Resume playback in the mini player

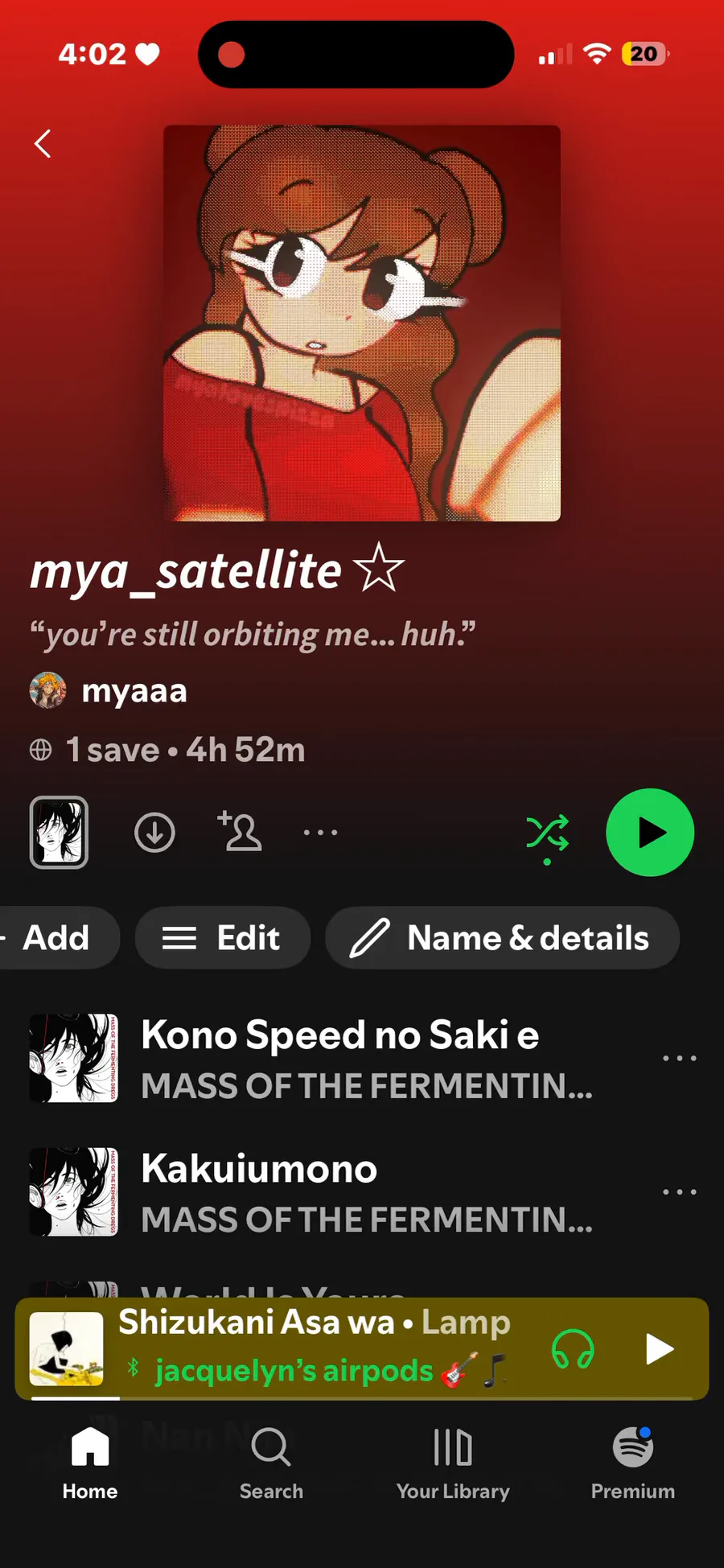(659, 1349)
